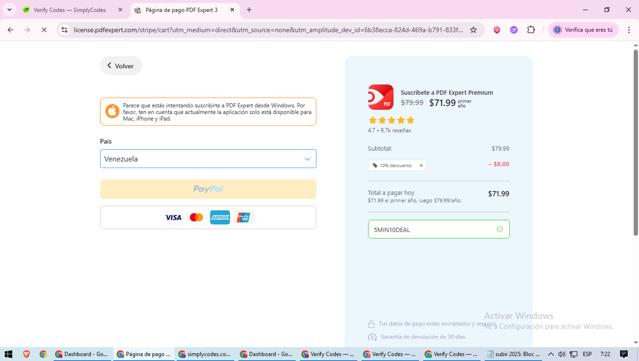Close the Verify Codes — SimplyCodes tab

(120, 10)
